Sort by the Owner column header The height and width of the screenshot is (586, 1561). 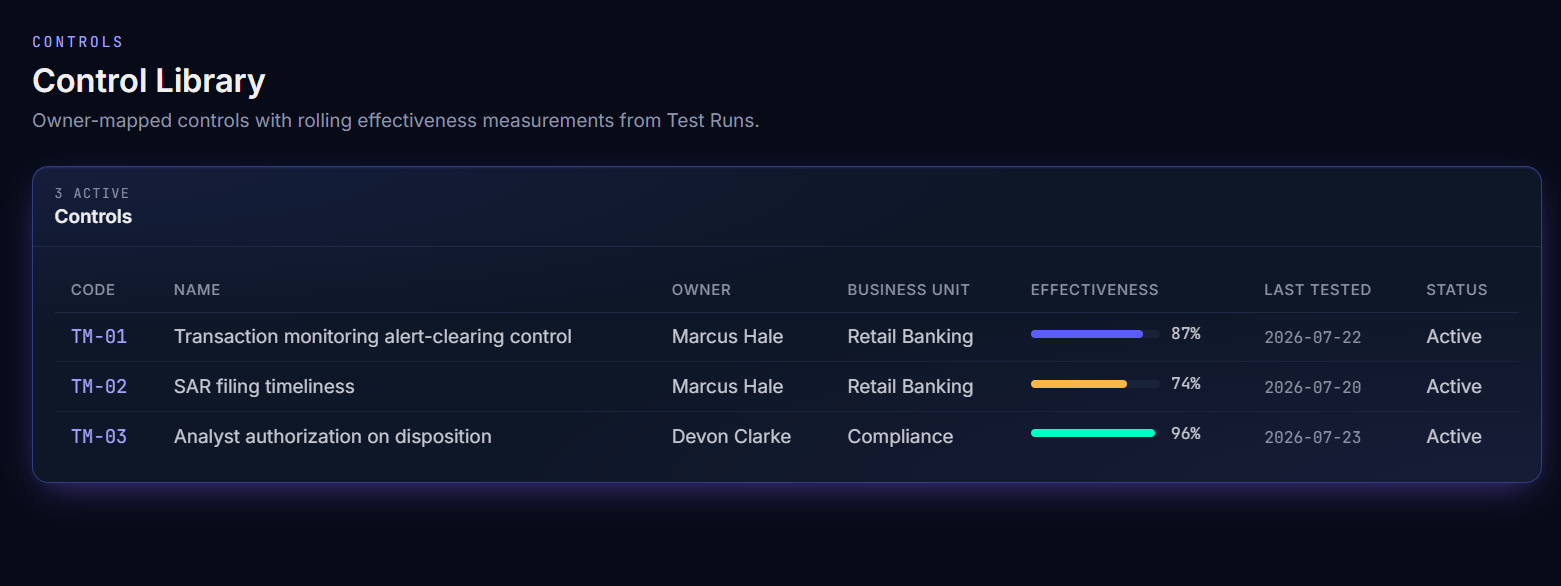(x=701, y=290)
